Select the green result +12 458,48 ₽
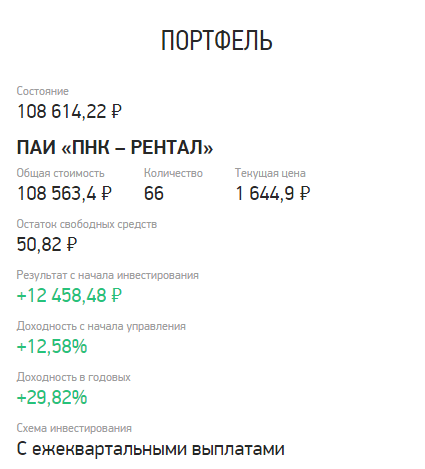The image size is (425, 469). click(x=69, y=295)
